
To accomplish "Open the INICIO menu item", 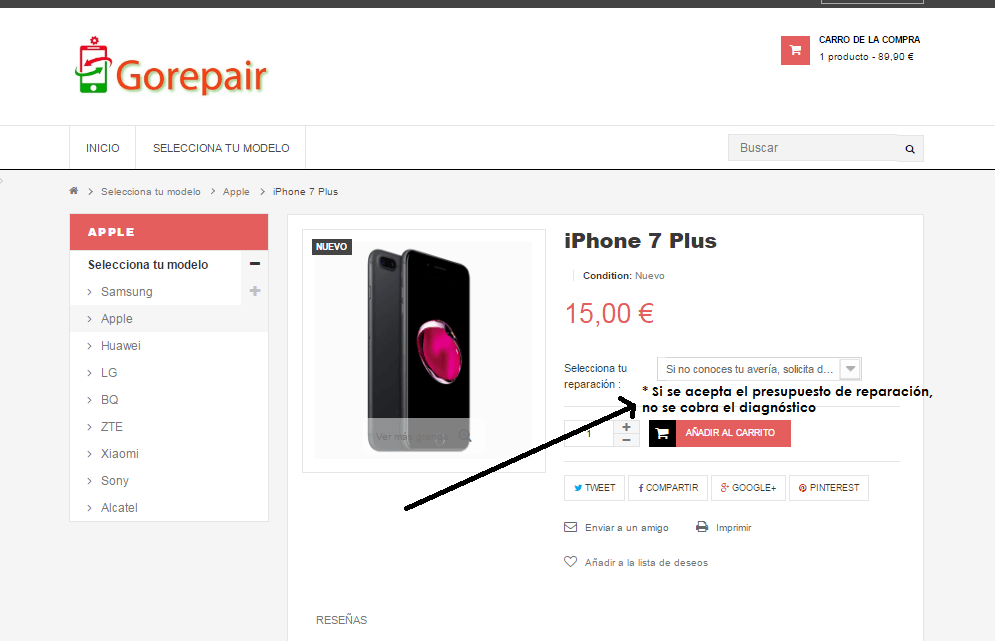I will point(103,148).
